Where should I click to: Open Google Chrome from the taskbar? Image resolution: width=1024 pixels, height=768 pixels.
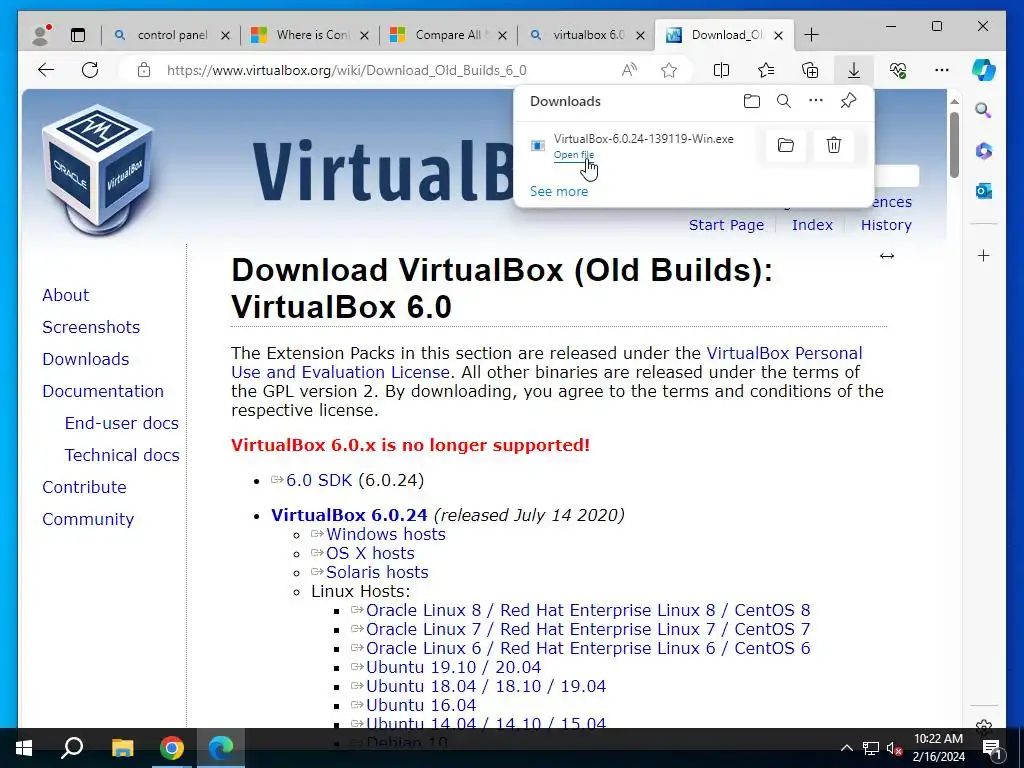[x=172, y=748]
